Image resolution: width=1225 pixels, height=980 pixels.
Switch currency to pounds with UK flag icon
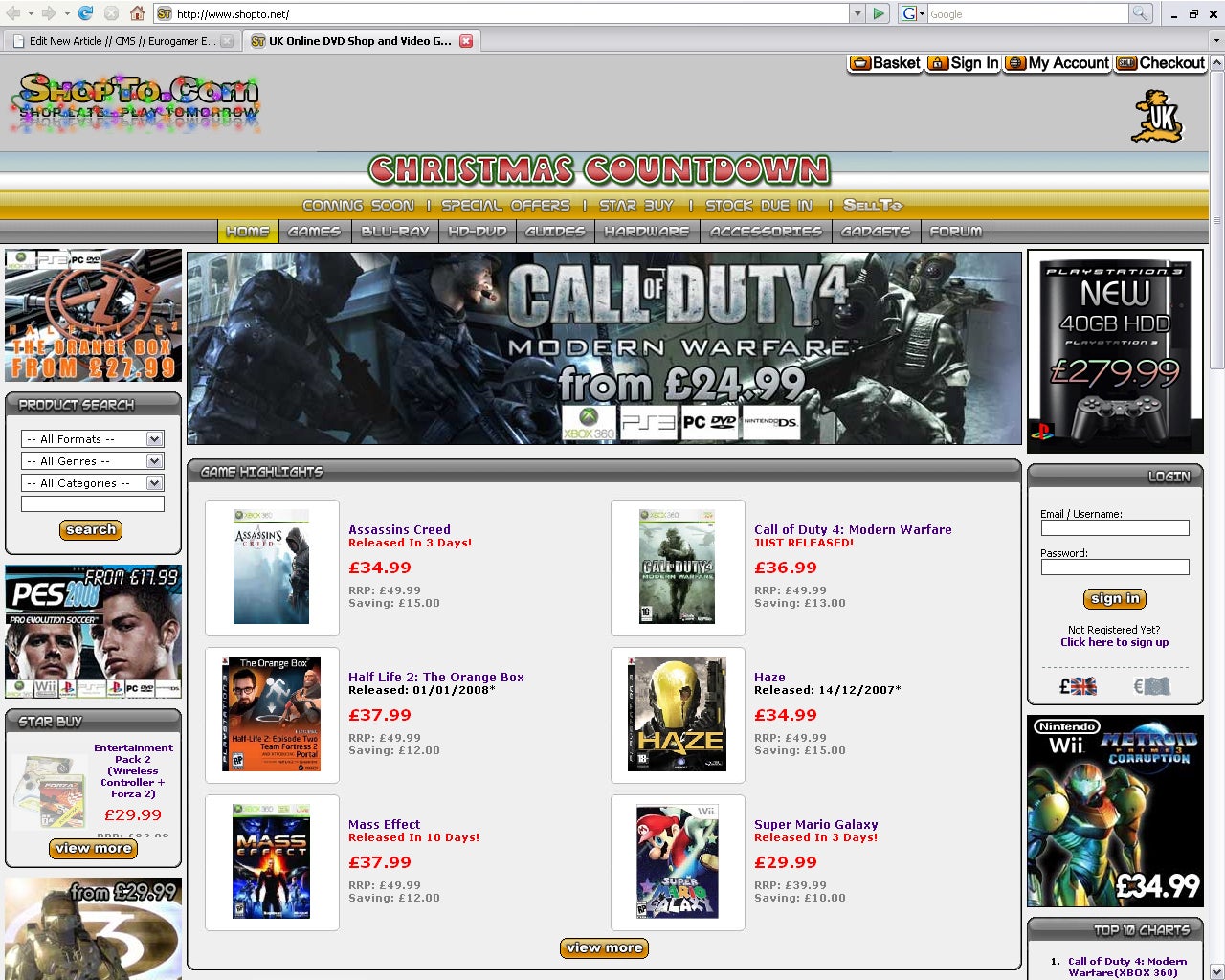1078,686
